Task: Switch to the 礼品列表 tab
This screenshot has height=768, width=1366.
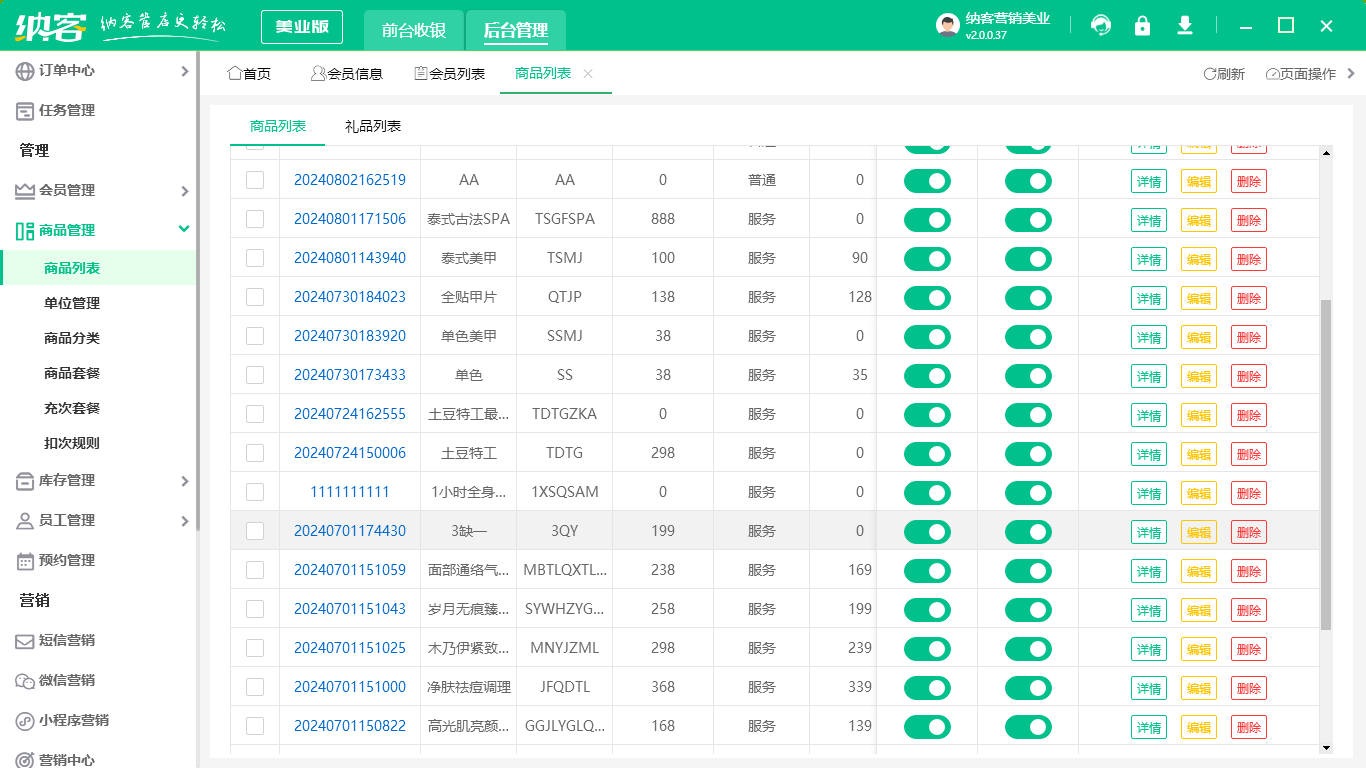Action: [x=373, y=127]
